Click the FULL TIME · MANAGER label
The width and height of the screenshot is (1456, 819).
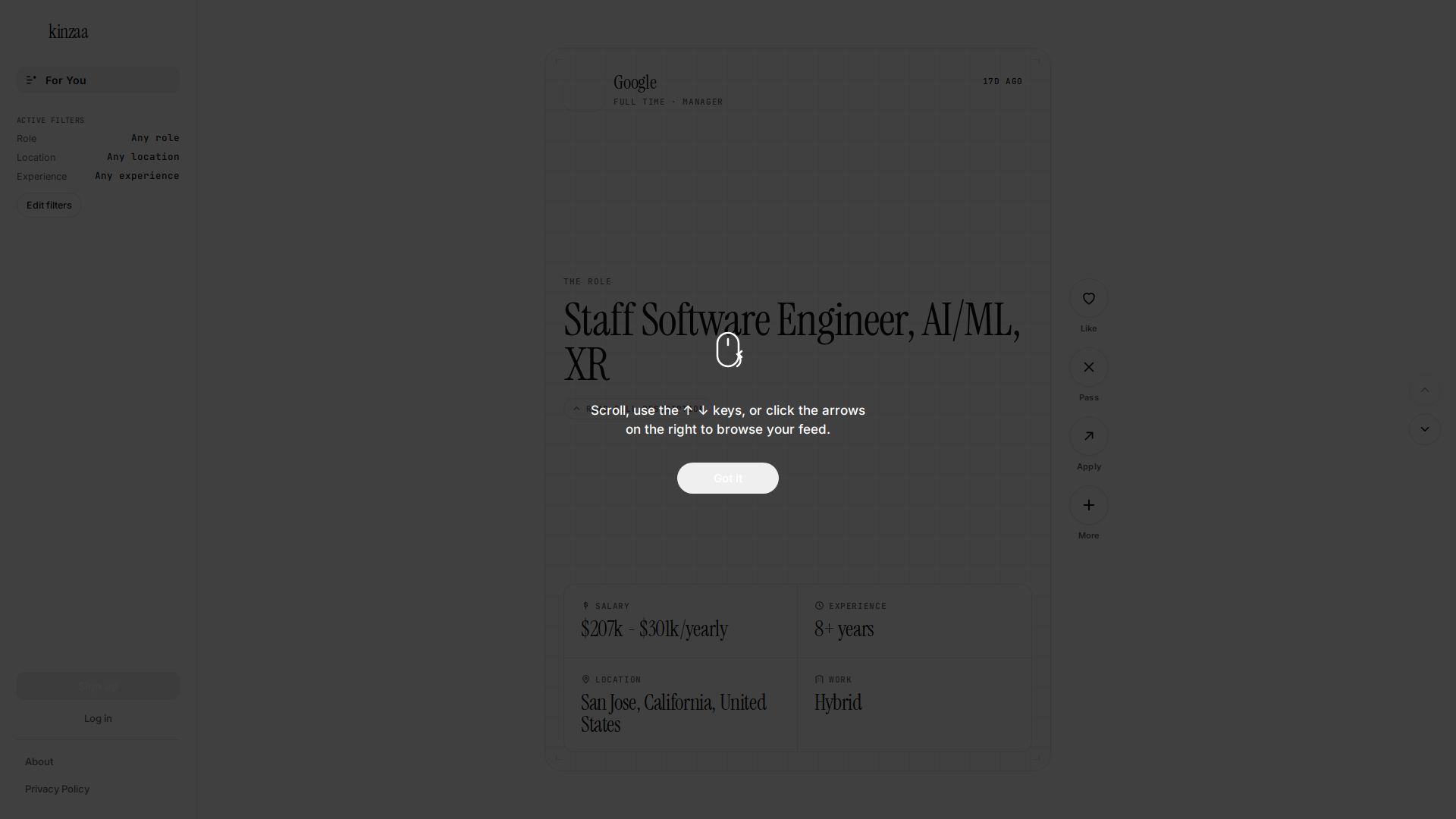668,102
